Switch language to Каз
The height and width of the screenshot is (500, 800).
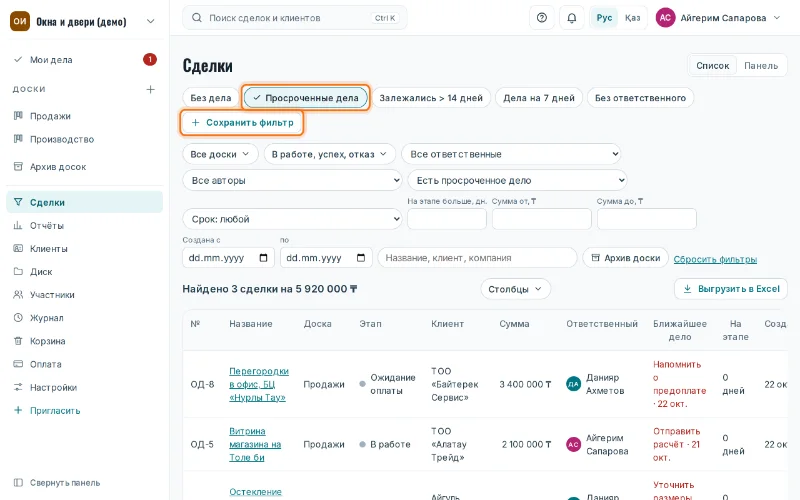pos(632,18)
